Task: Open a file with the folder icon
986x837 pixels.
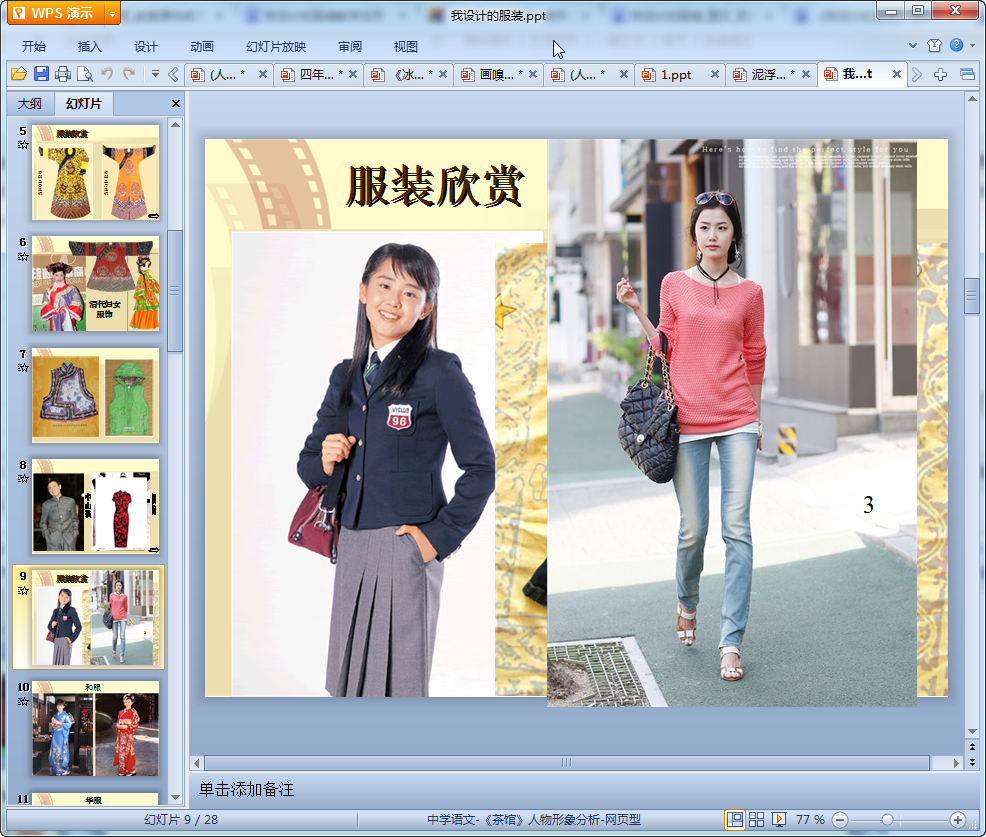Action: point(19,74)
